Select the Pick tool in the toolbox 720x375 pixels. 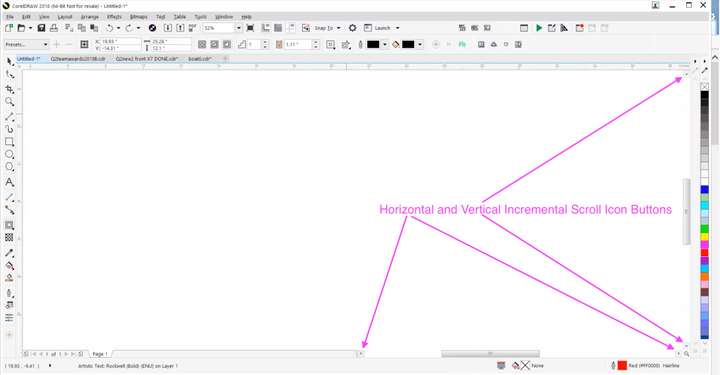tap(10, 62)
